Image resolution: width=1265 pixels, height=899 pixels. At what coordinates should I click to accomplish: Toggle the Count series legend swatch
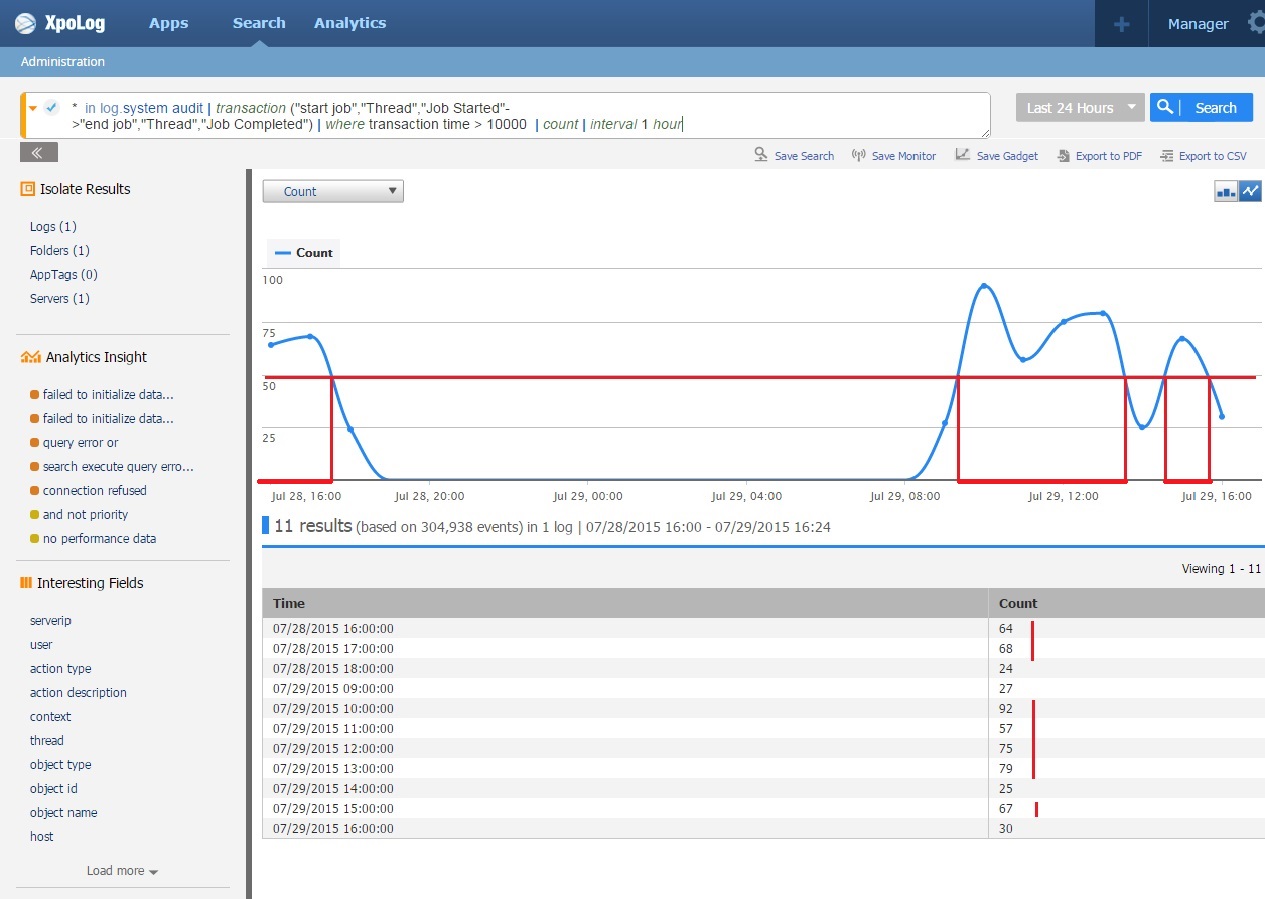tap(282, 253)
